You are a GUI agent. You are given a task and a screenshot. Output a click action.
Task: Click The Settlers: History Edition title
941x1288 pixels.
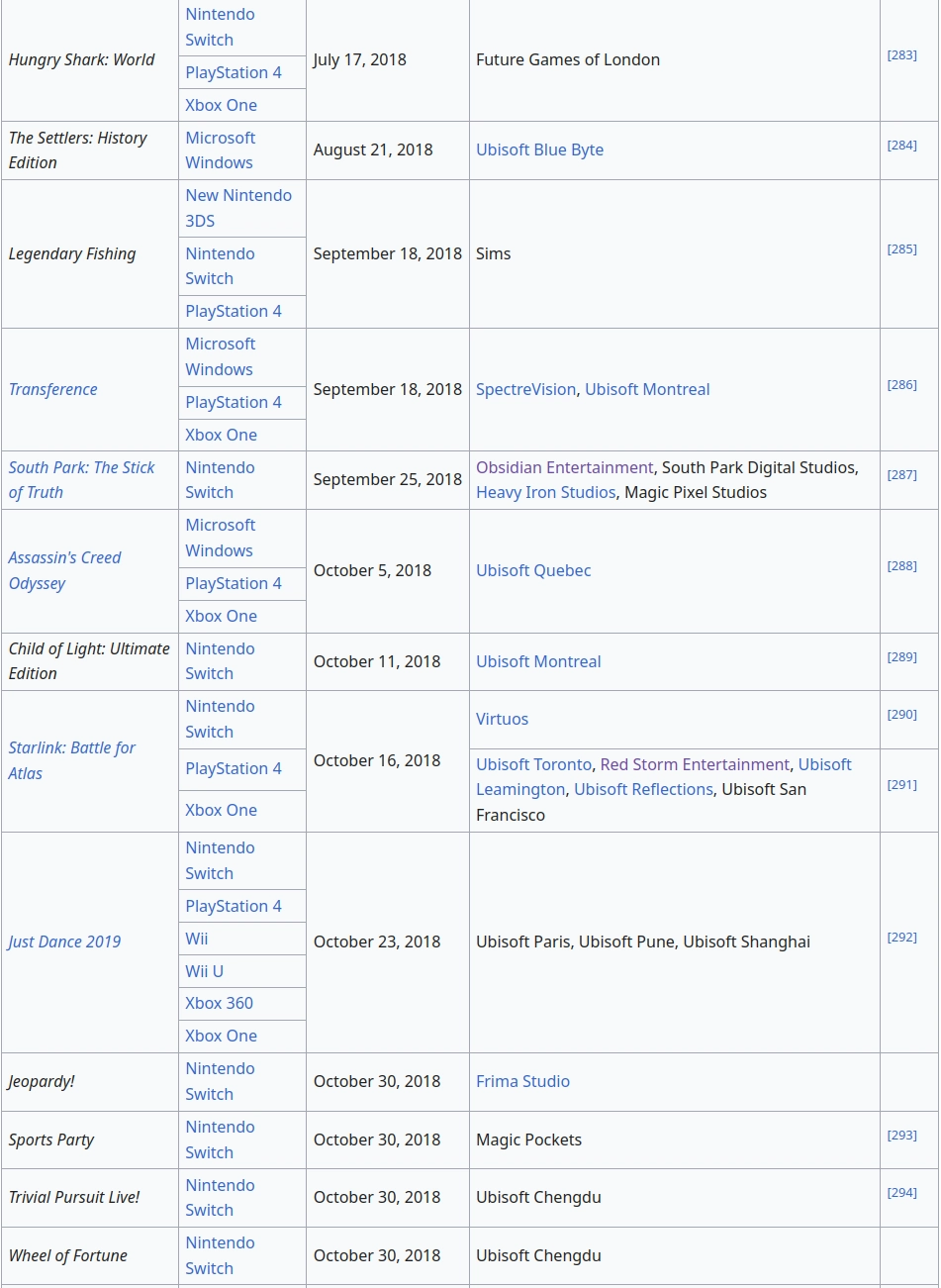point(78,150)
